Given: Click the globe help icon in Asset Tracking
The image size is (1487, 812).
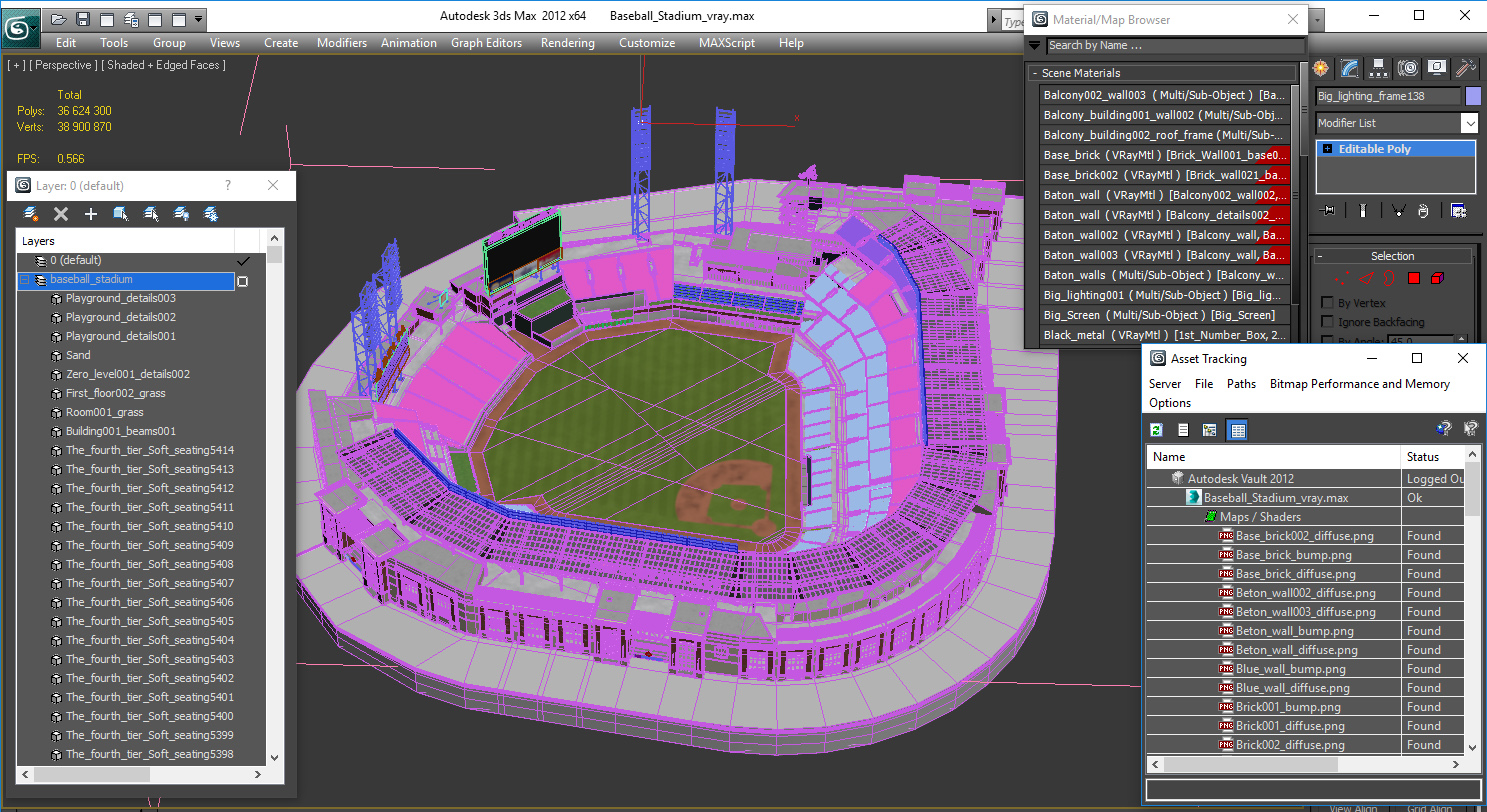Looking at the screenshot, I should (1444, 429).
